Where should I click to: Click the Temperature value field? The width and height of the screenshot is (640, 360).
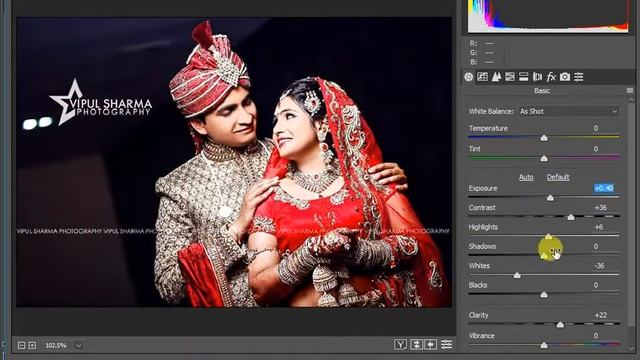596,128
